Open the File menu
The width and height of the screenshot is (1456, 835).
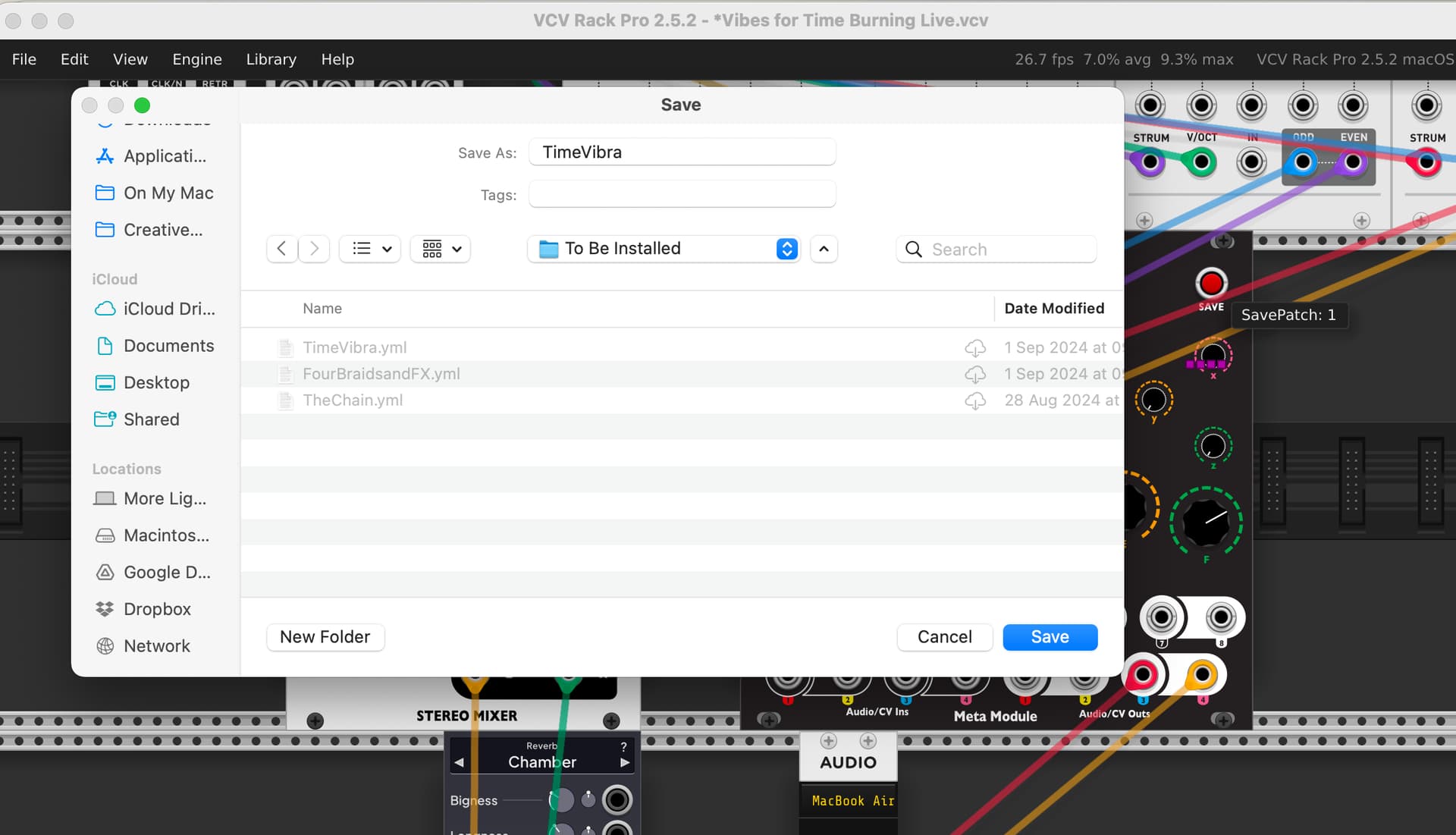[24, 59]
